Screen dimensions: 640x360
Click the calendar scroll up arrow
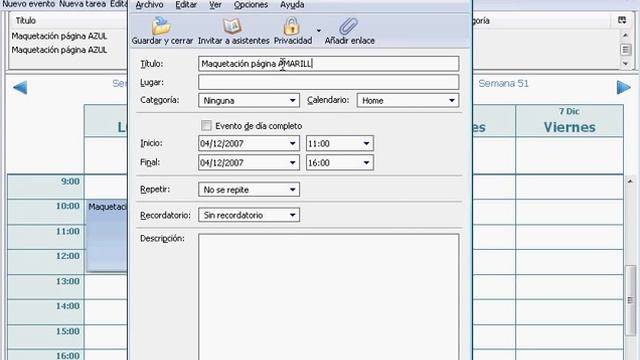630,181
